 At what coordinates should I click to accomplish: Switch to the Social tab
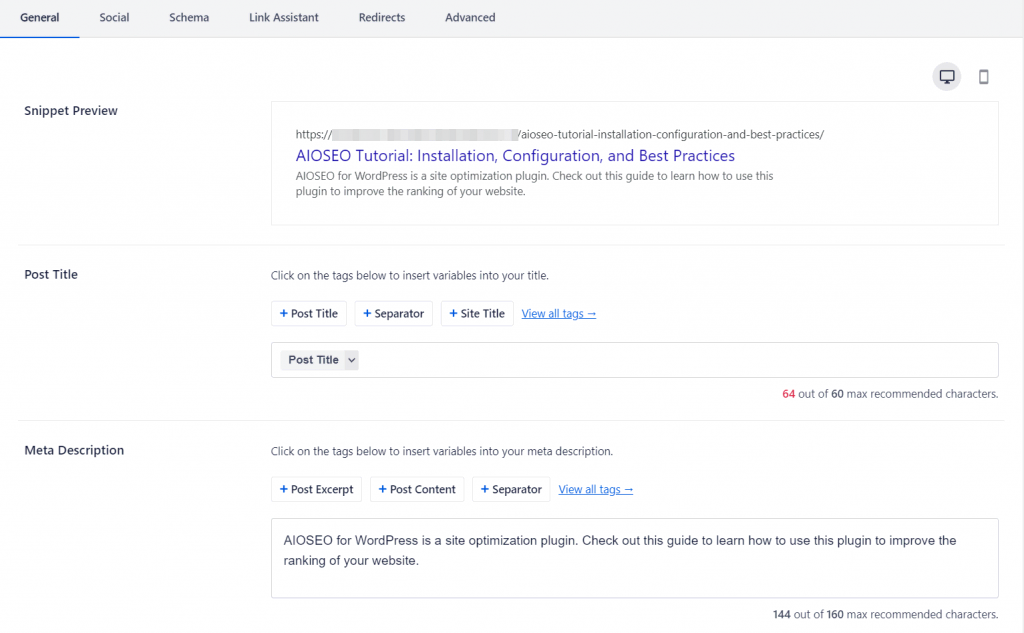click(114, 17)
